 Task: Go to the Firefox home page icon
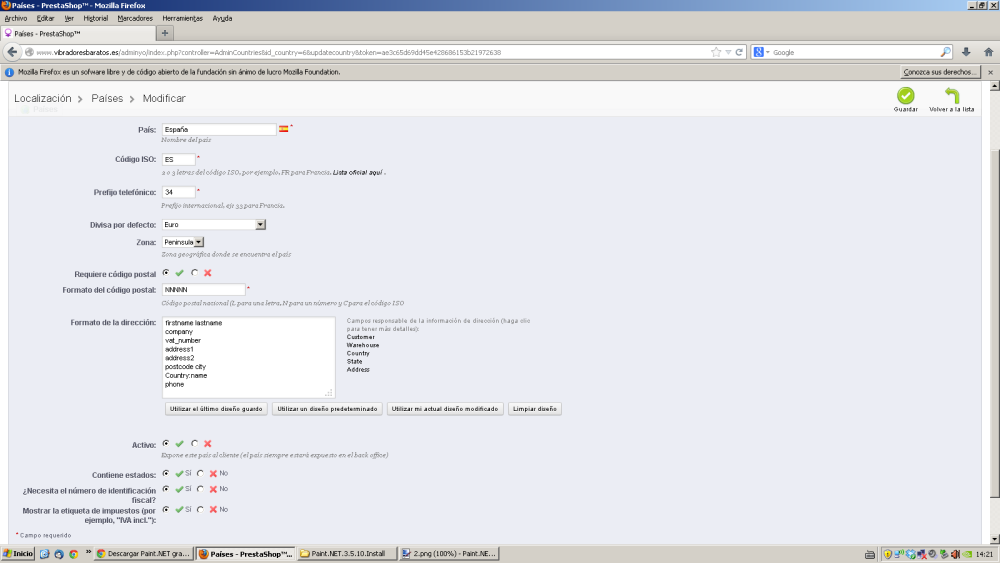click(x=989, y=52)
